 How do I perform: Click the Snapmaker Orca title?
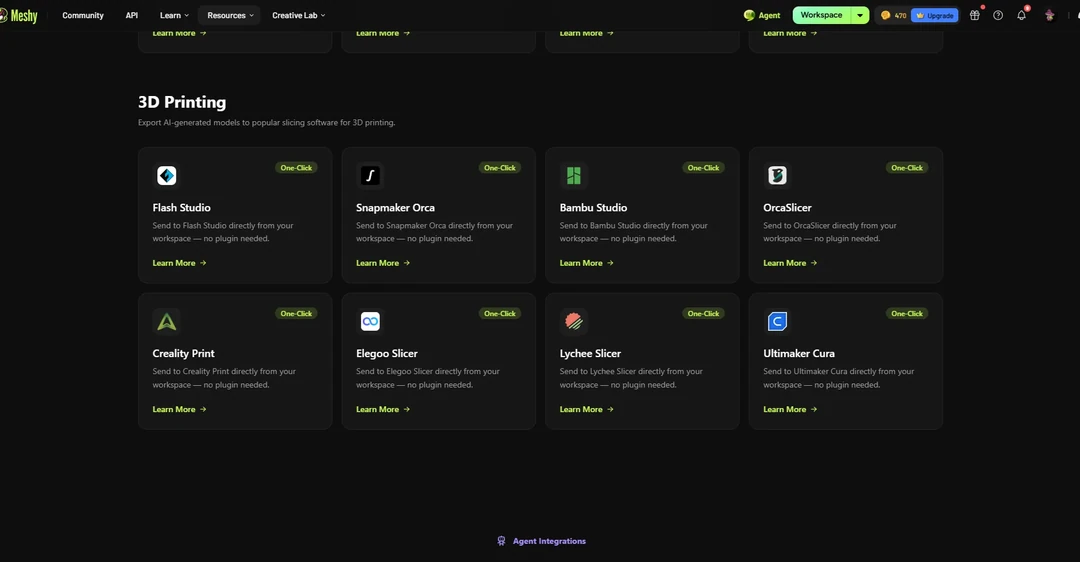(395, 207)
